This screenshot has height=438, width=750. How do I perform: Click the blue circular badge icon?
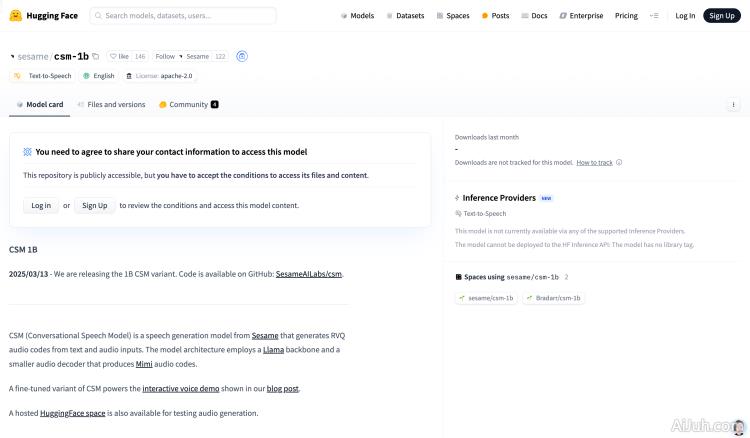point(242,57)
